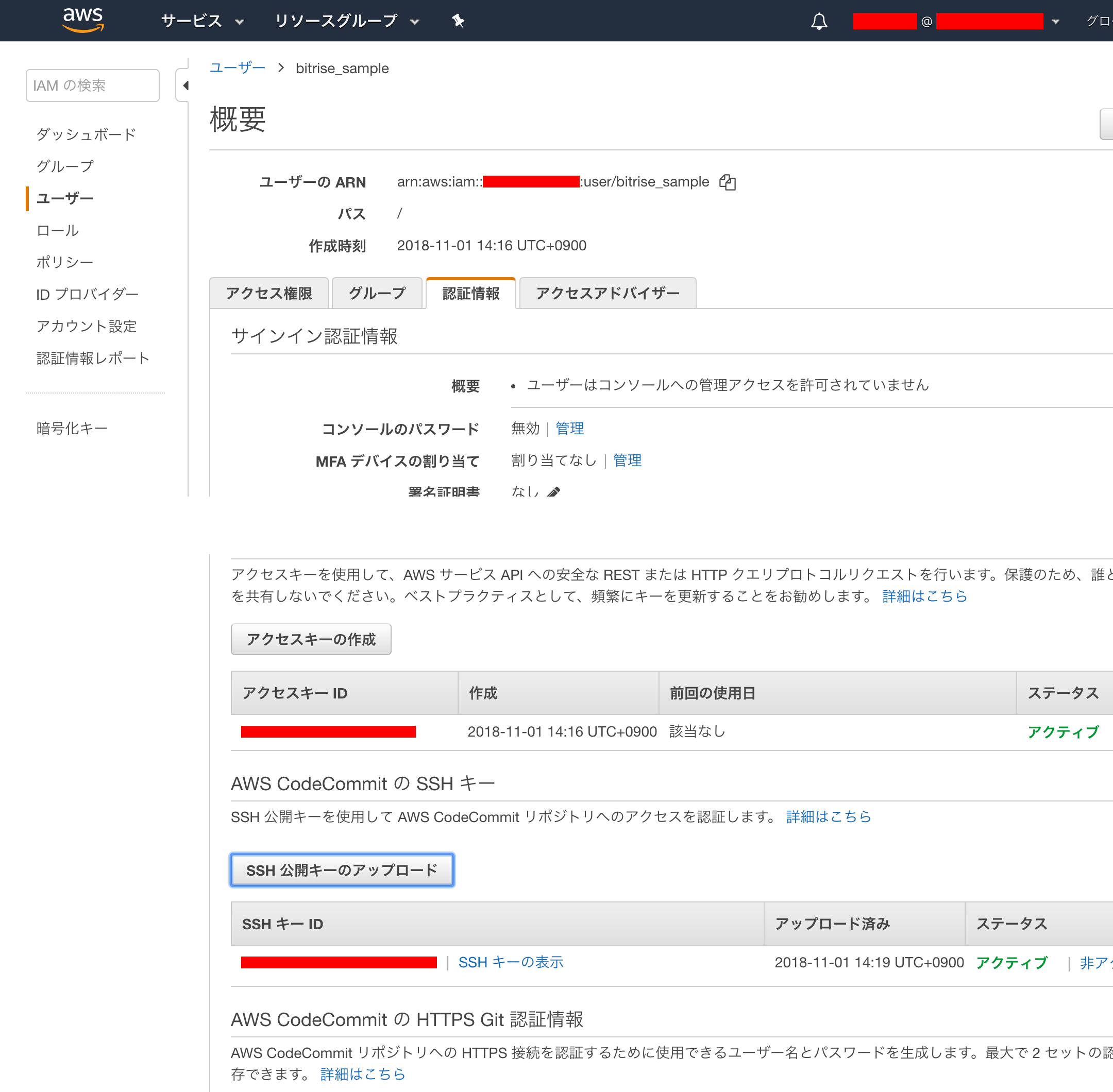Open 暗号化キー in the sidebar
Image resolution: width=1113 pixels, height=1092 pixels.
(72, 429)
